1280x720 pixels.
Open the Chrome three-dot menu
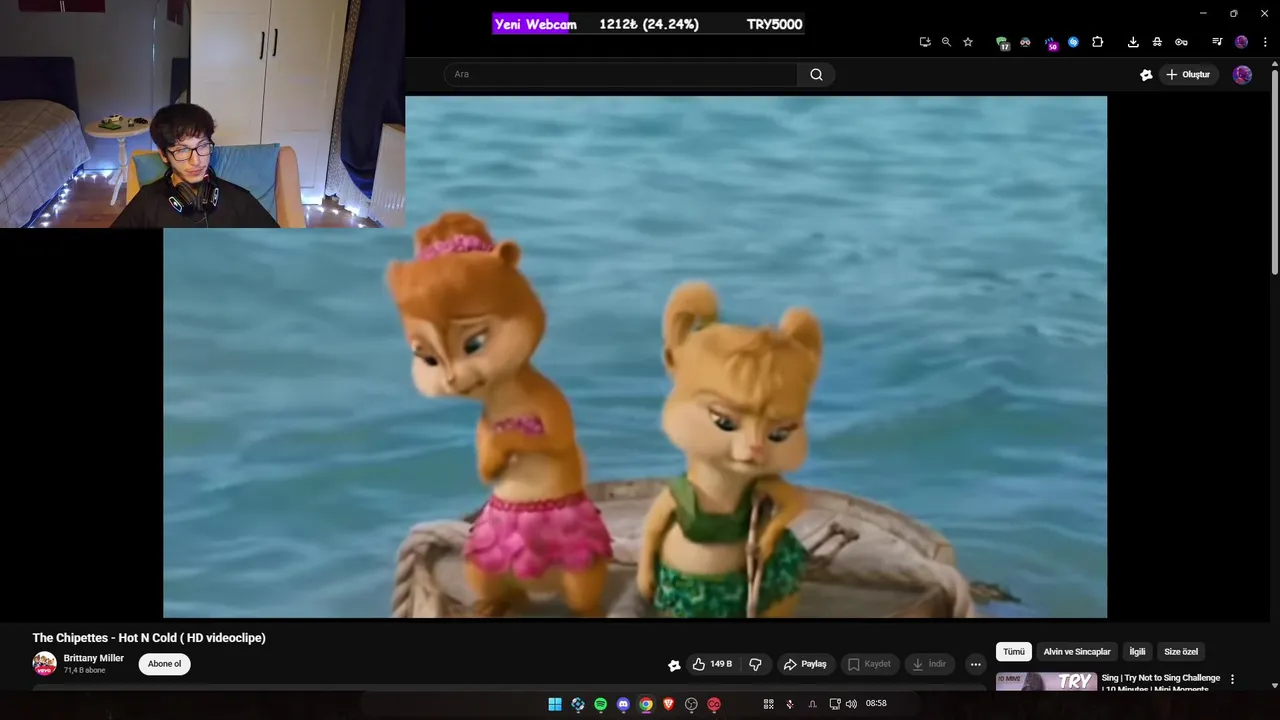point(1265,42)
